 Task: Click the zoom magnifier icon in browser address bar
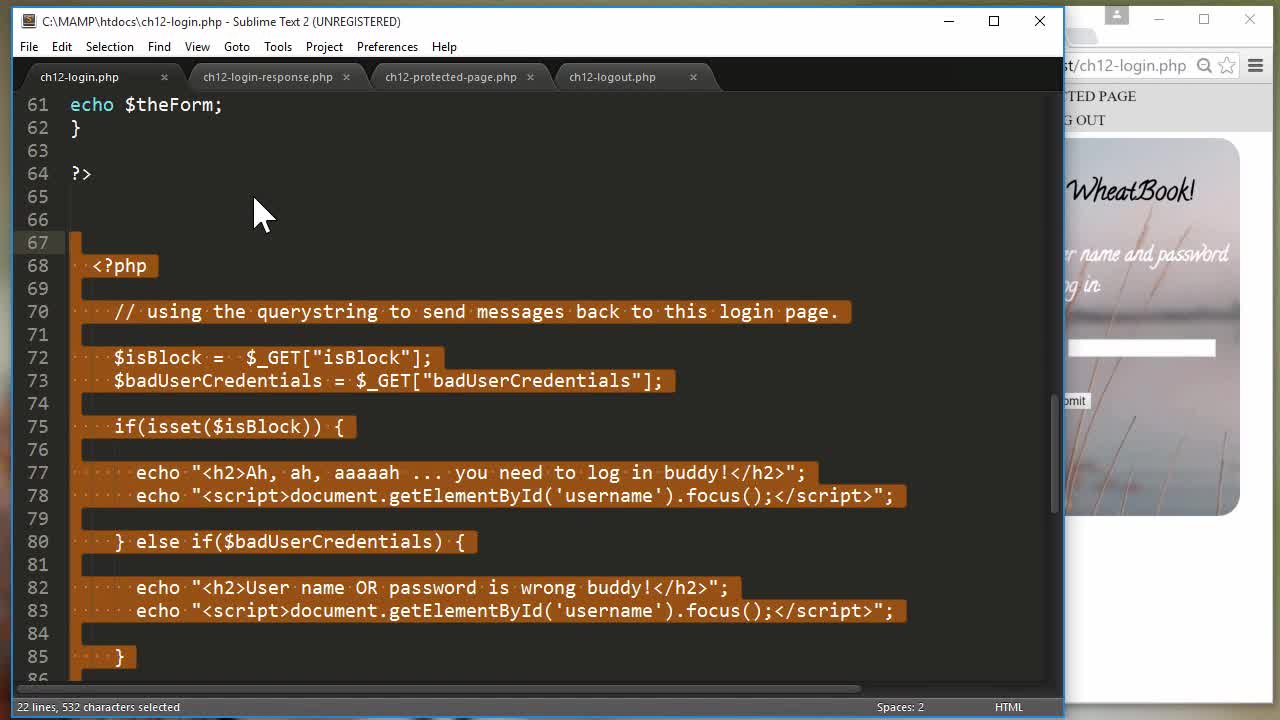pos(1205,66)
